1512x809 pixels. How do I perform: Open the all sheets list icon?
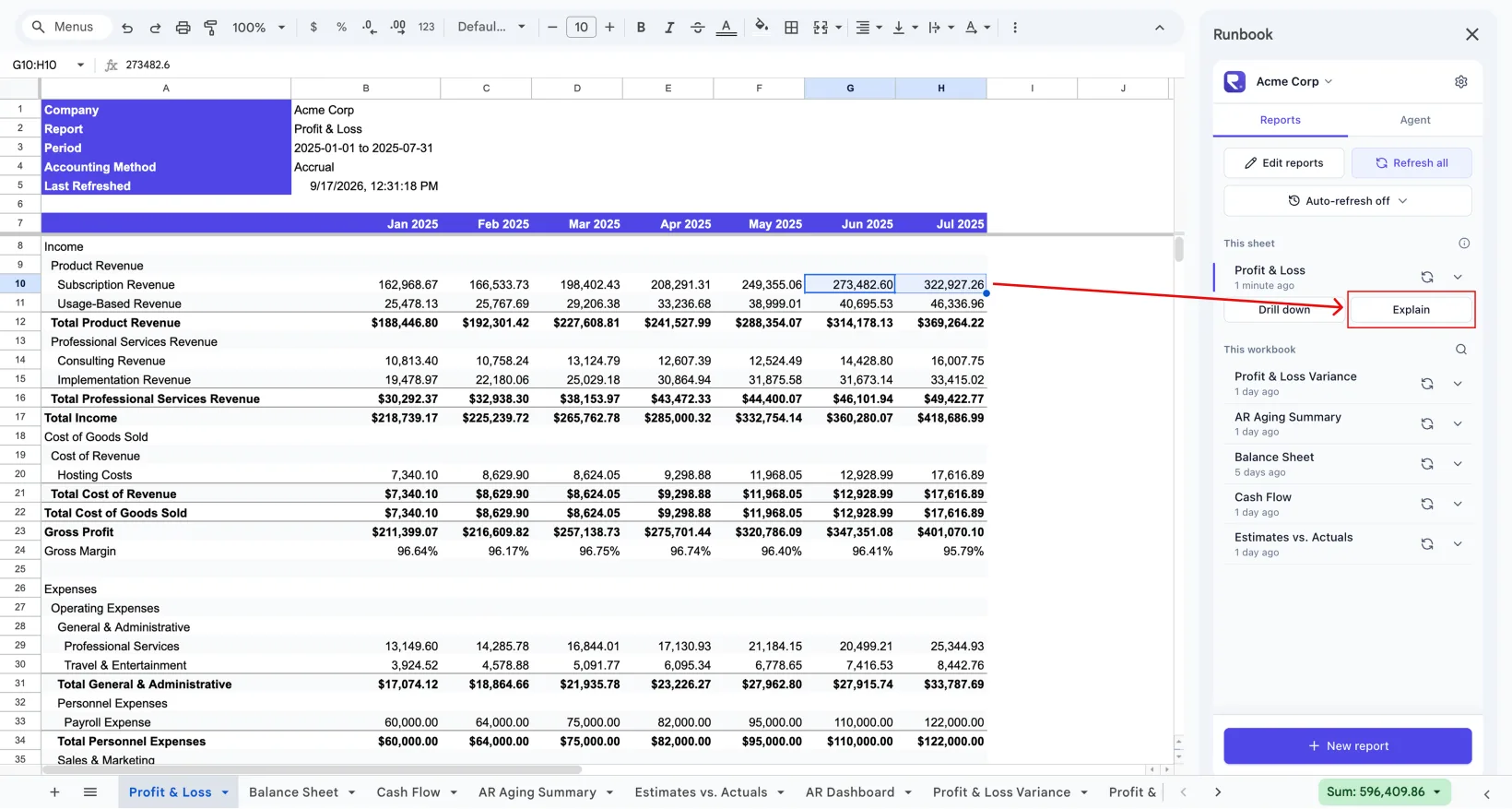click(x=90, y=792)
